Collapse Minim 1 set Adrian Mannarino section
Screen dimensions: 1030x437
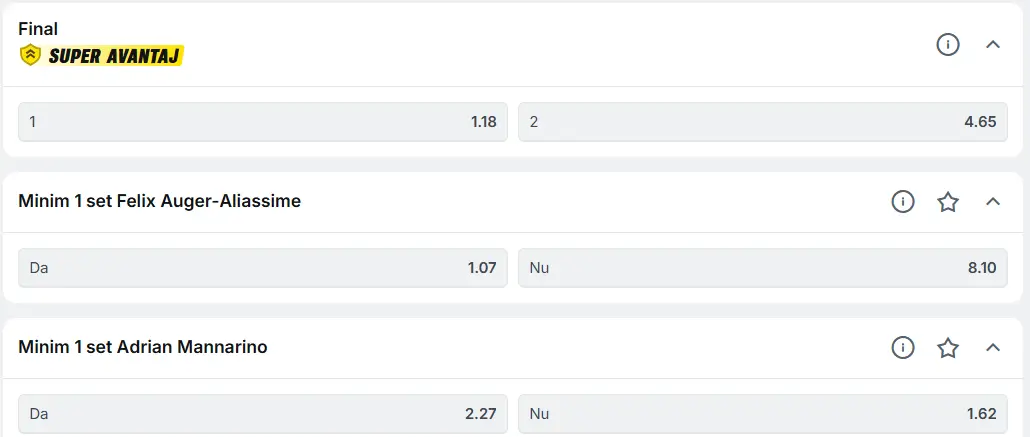pos(993,348)
